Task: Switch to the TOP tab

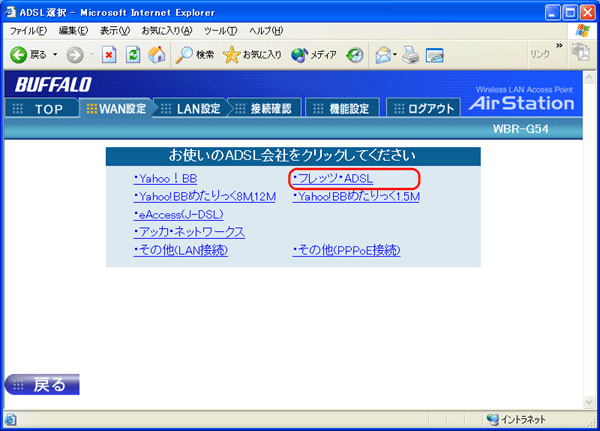Action: click(42, 109)
